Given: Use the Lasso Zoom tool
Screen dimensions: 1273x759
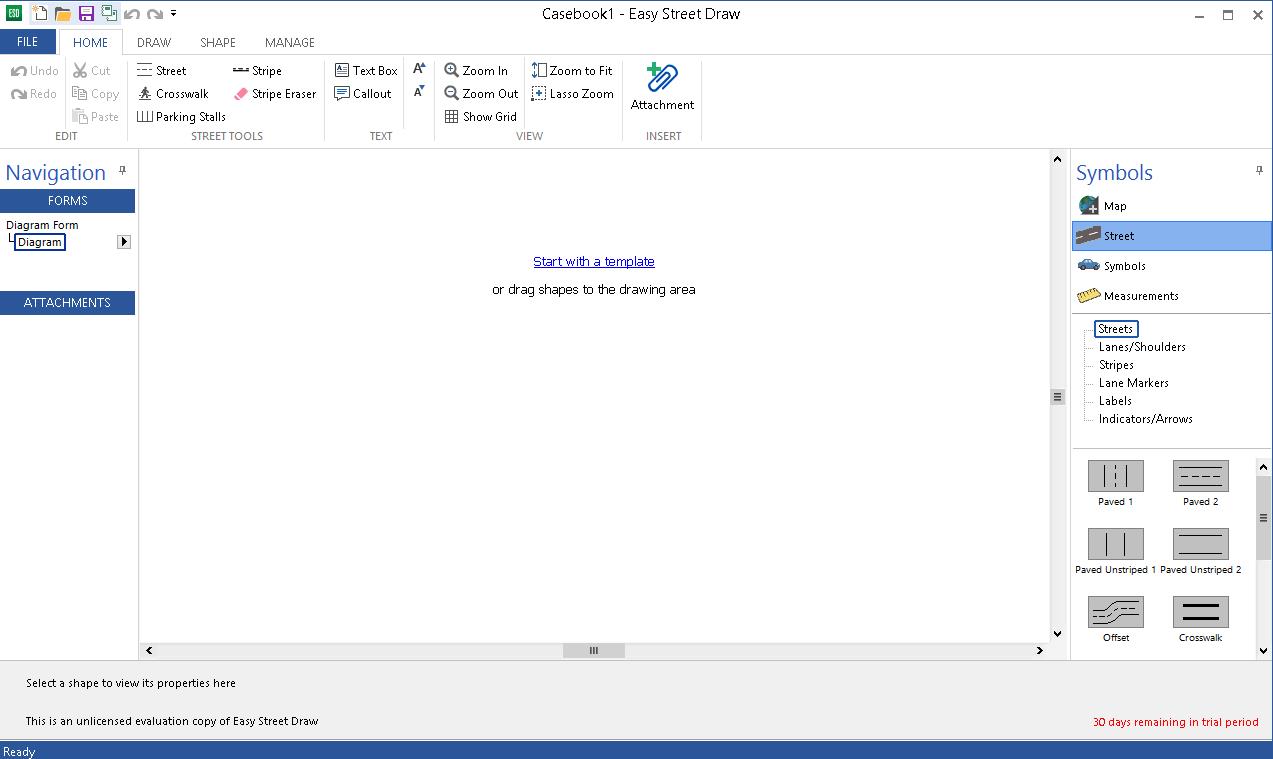Looking at the screenshot, I should pos(572,94).
